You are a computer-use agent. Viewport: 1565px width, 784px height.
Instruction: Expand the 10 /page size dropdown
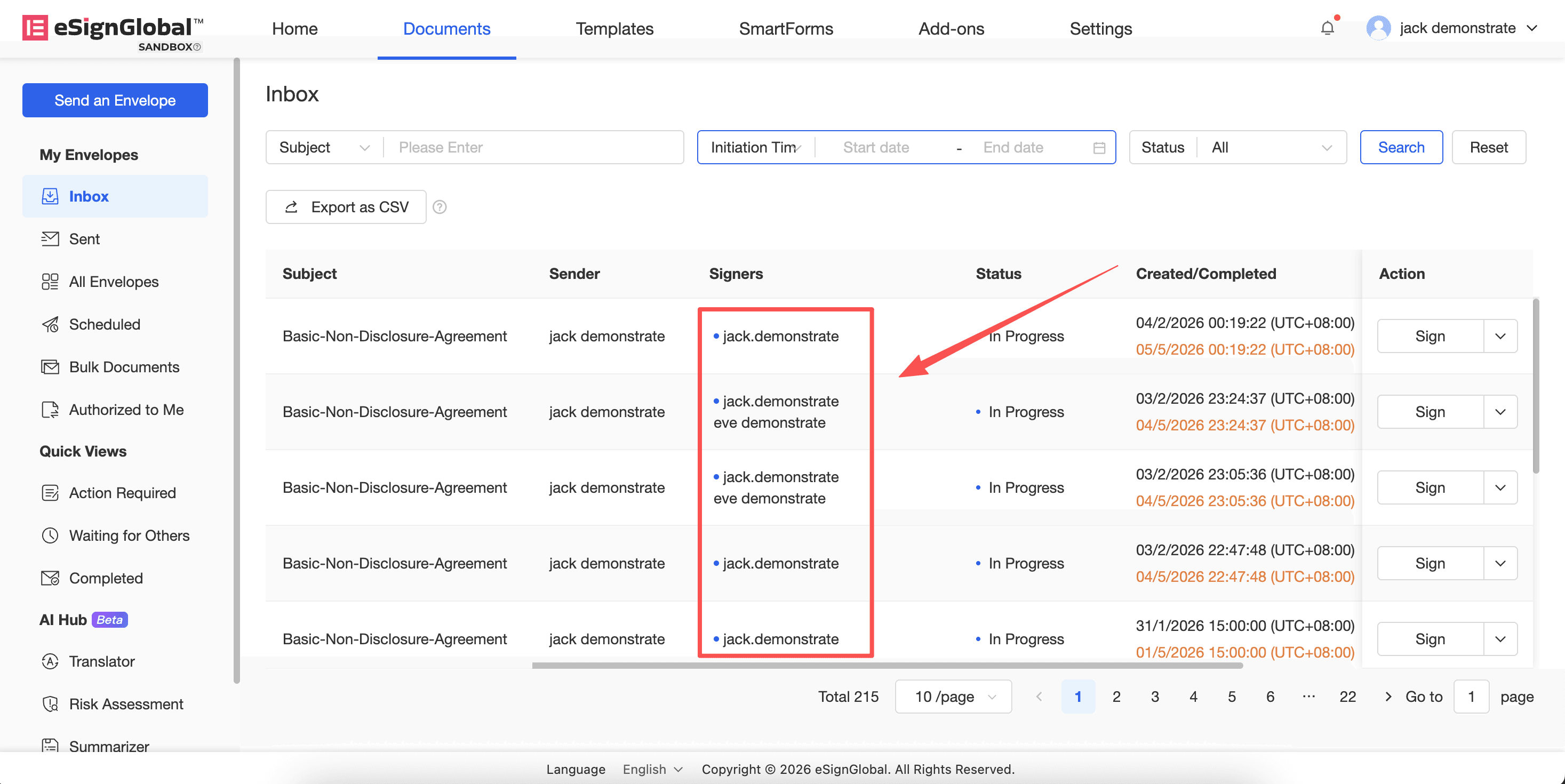pyautogui.click(x=953, y=697)
